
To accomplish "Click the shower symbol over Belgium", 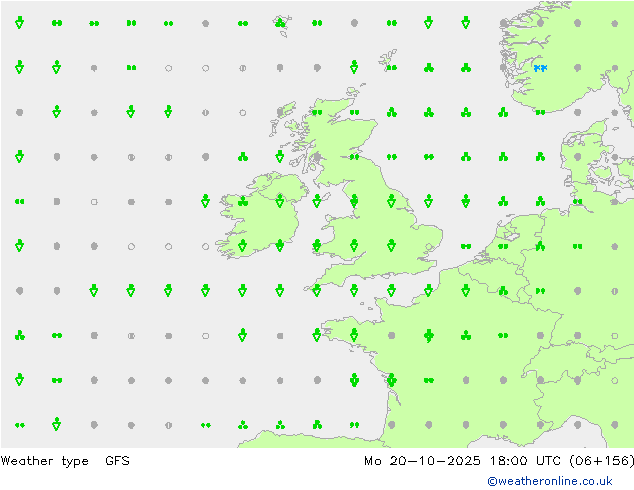I will click(x=503, y=290).
